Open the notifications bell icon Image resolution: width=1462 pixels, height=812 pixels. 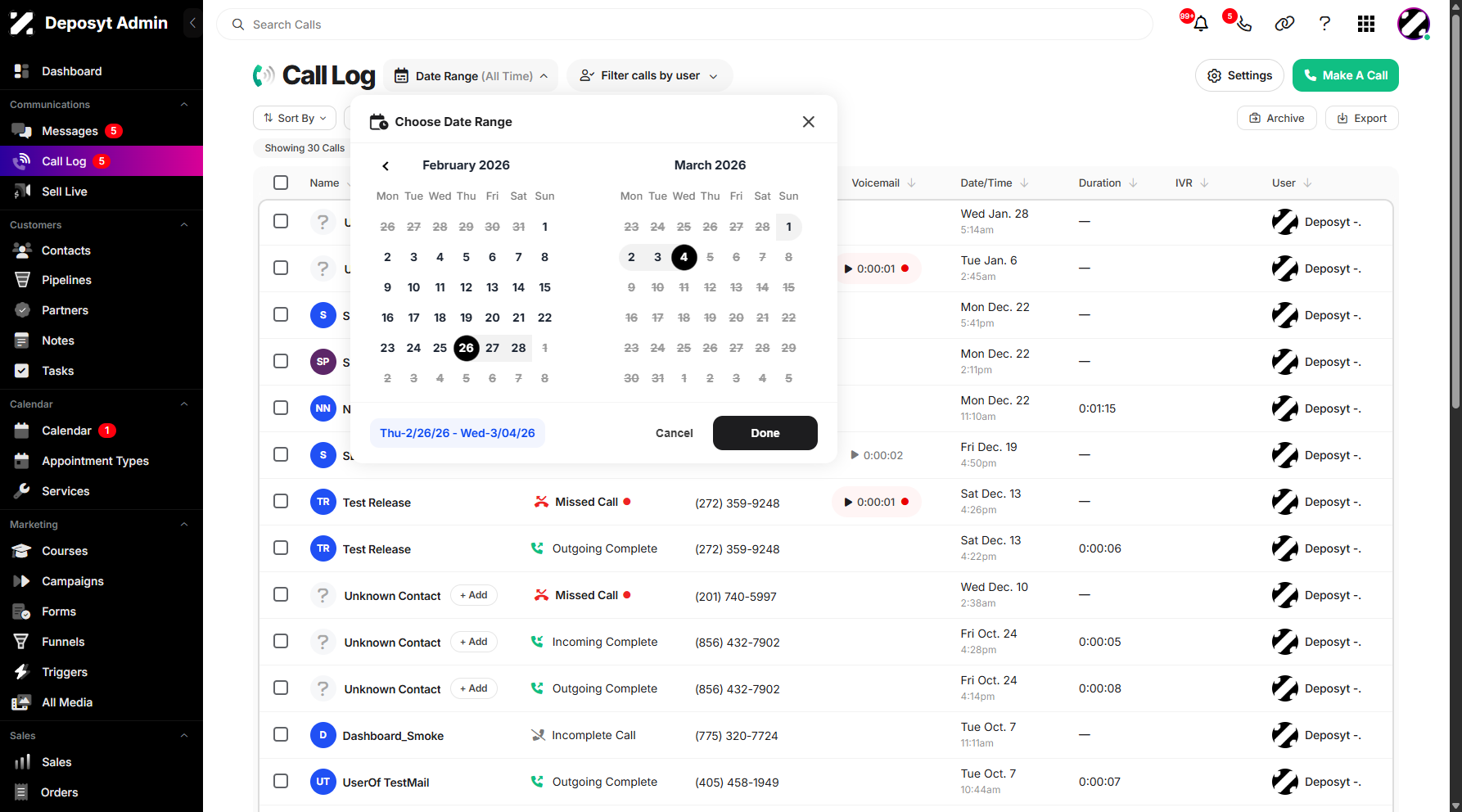point(1200,24)
